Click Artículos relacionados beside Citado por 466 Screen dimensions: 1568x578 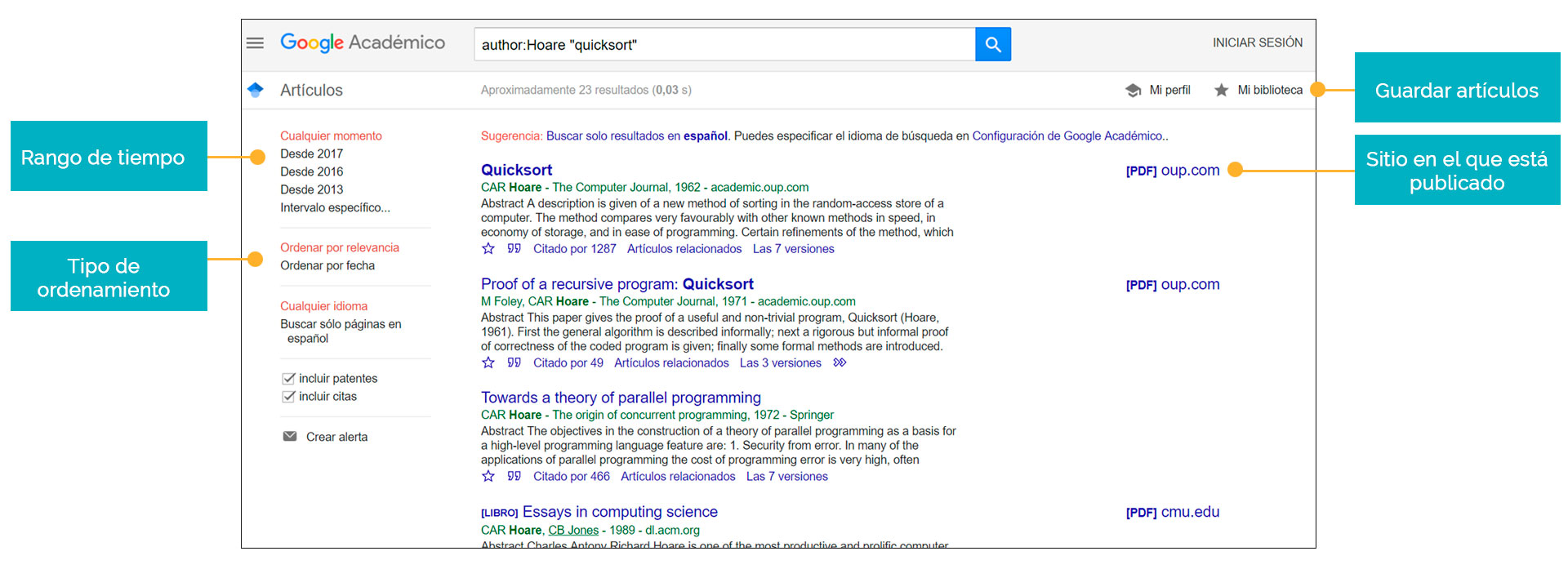[x=678, y=476]
